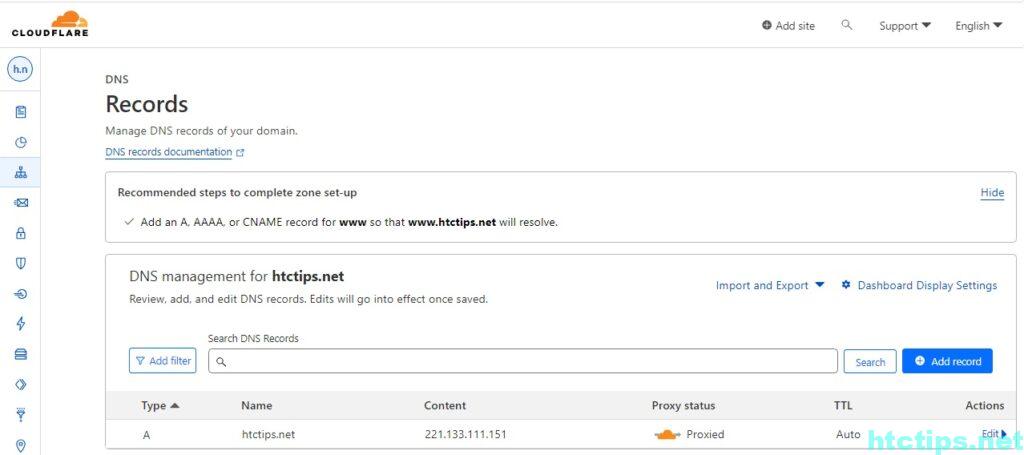Open Security shield icon in sidebar

[21, 263]
